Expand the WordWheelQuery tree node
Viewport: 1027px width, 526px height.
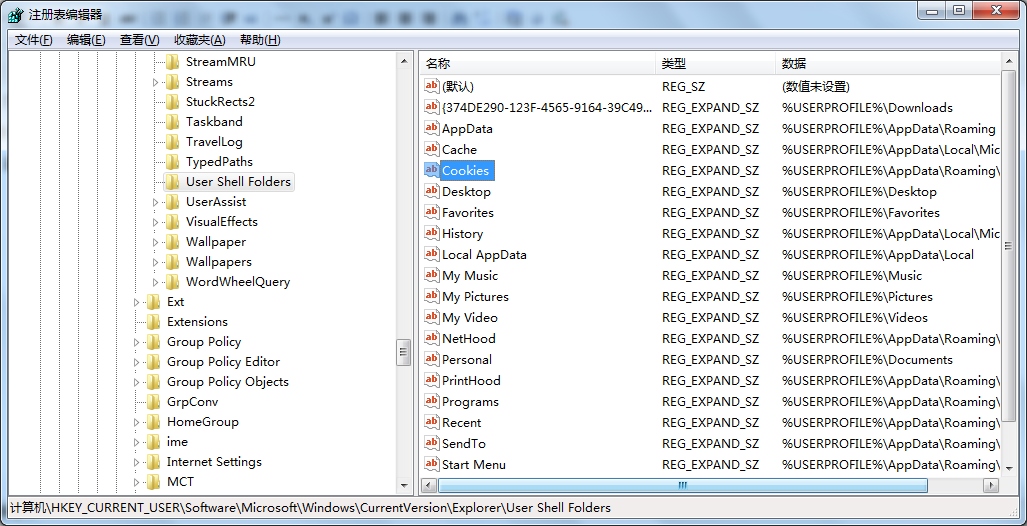[155, 282]
